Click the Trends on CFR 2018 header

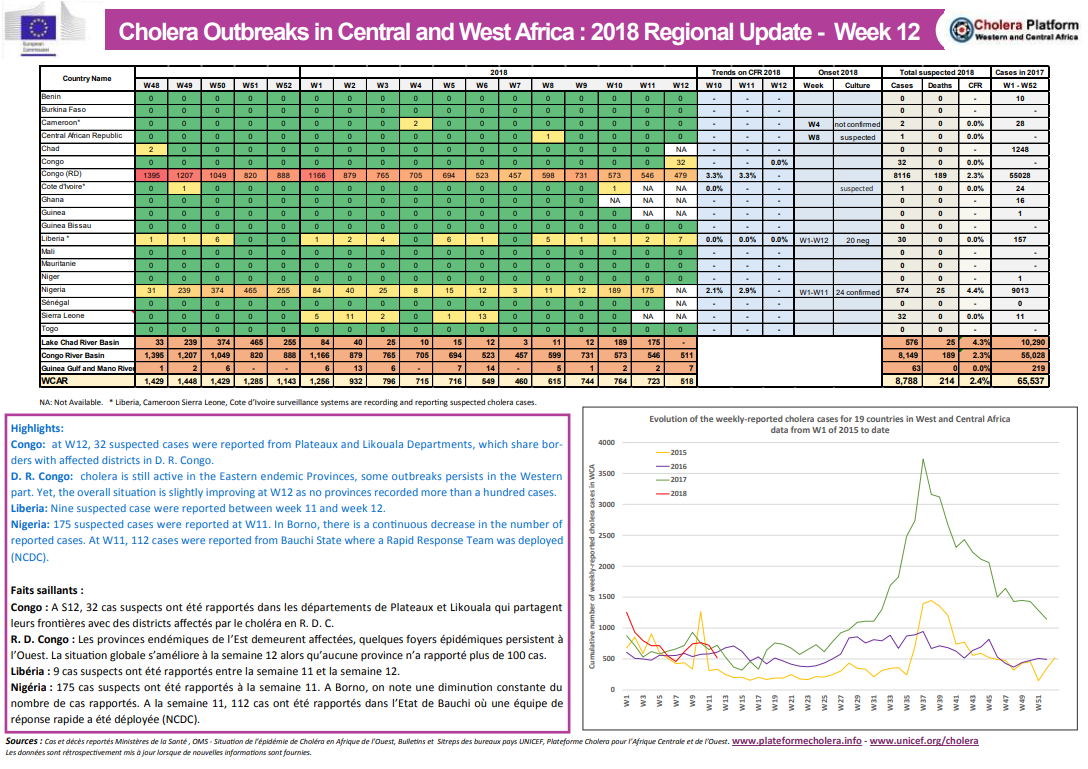tap(748, 71)
